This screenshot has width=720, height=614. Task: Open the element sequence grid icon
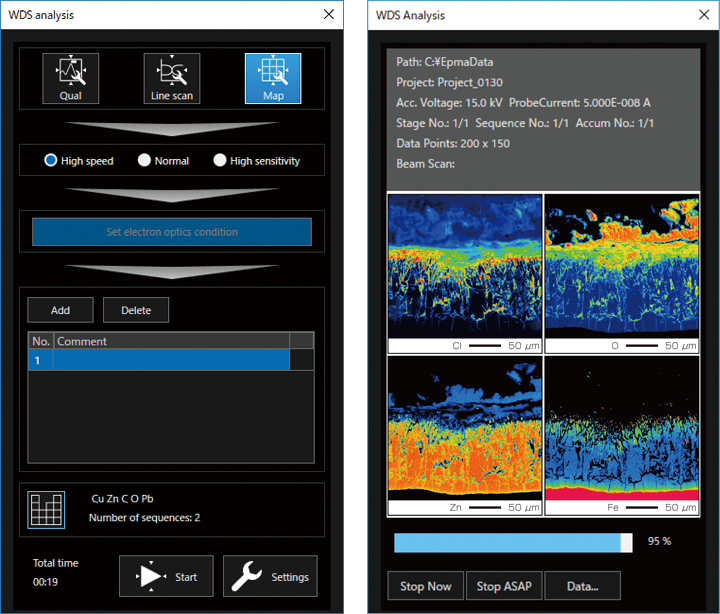click(46, 510)
